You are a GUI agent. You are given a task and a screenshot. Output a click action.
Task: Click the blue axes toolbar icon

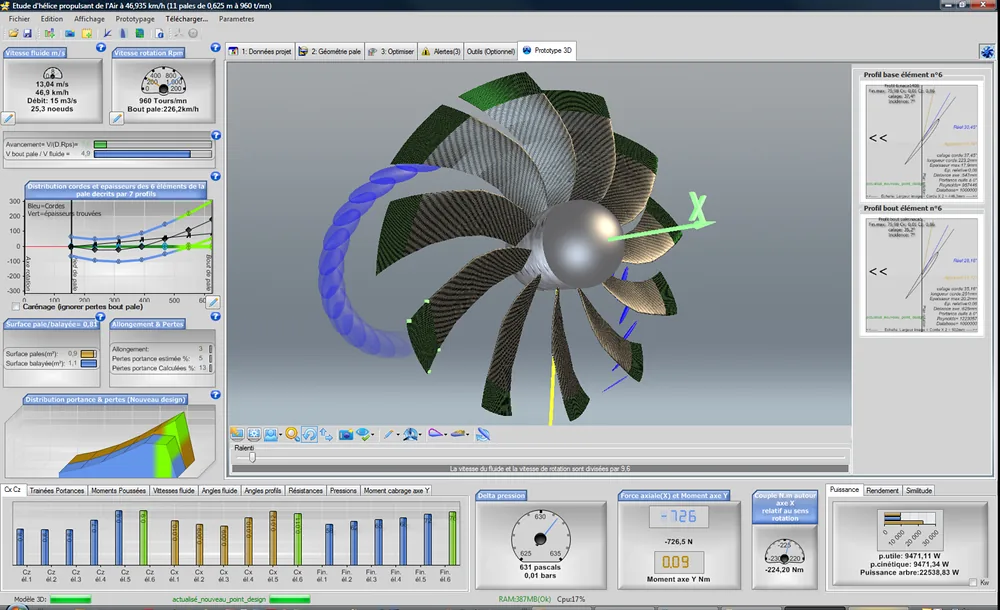click(108, 33)
